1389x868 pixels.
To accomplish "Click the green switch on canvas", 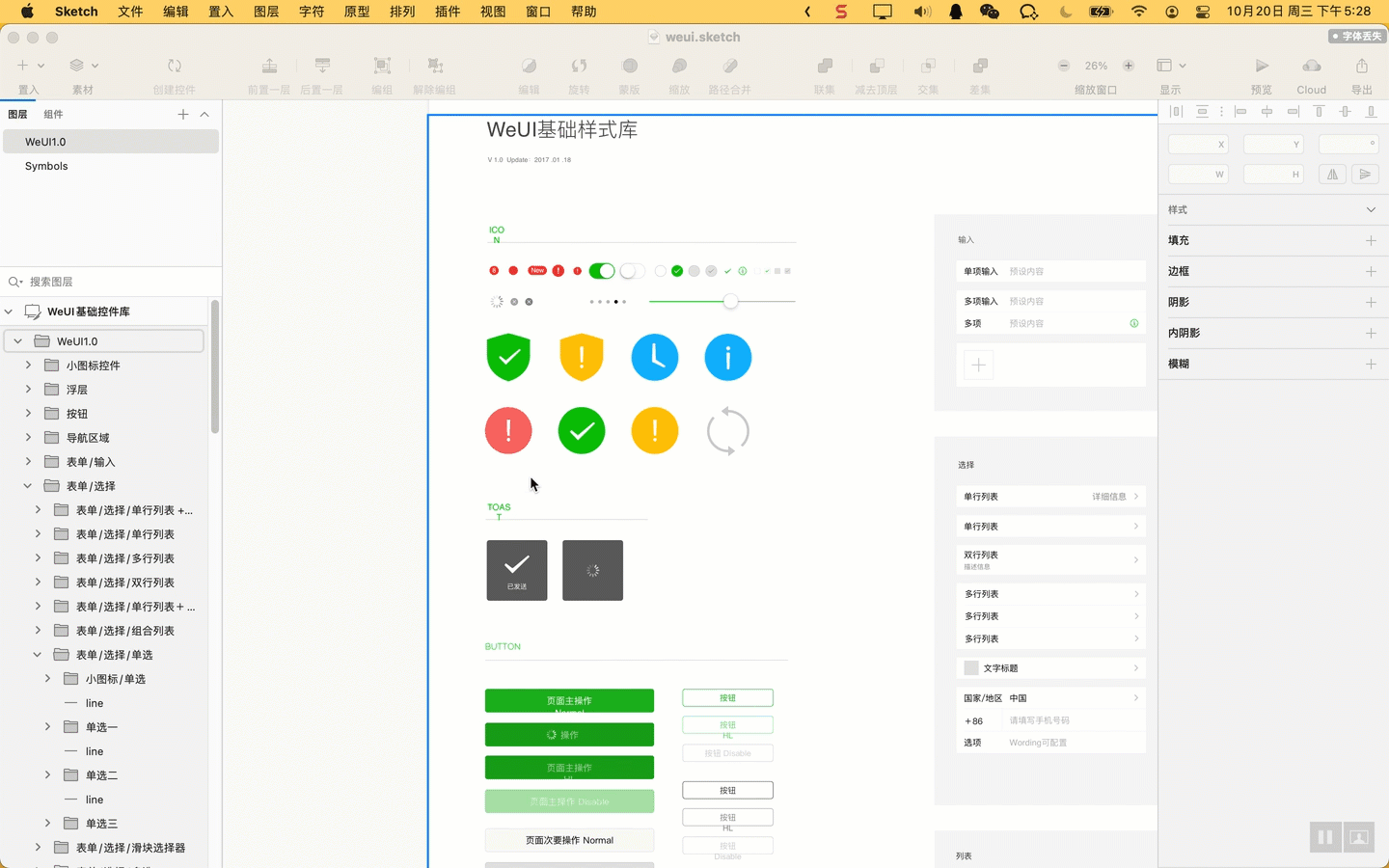I will click(601, 271).
